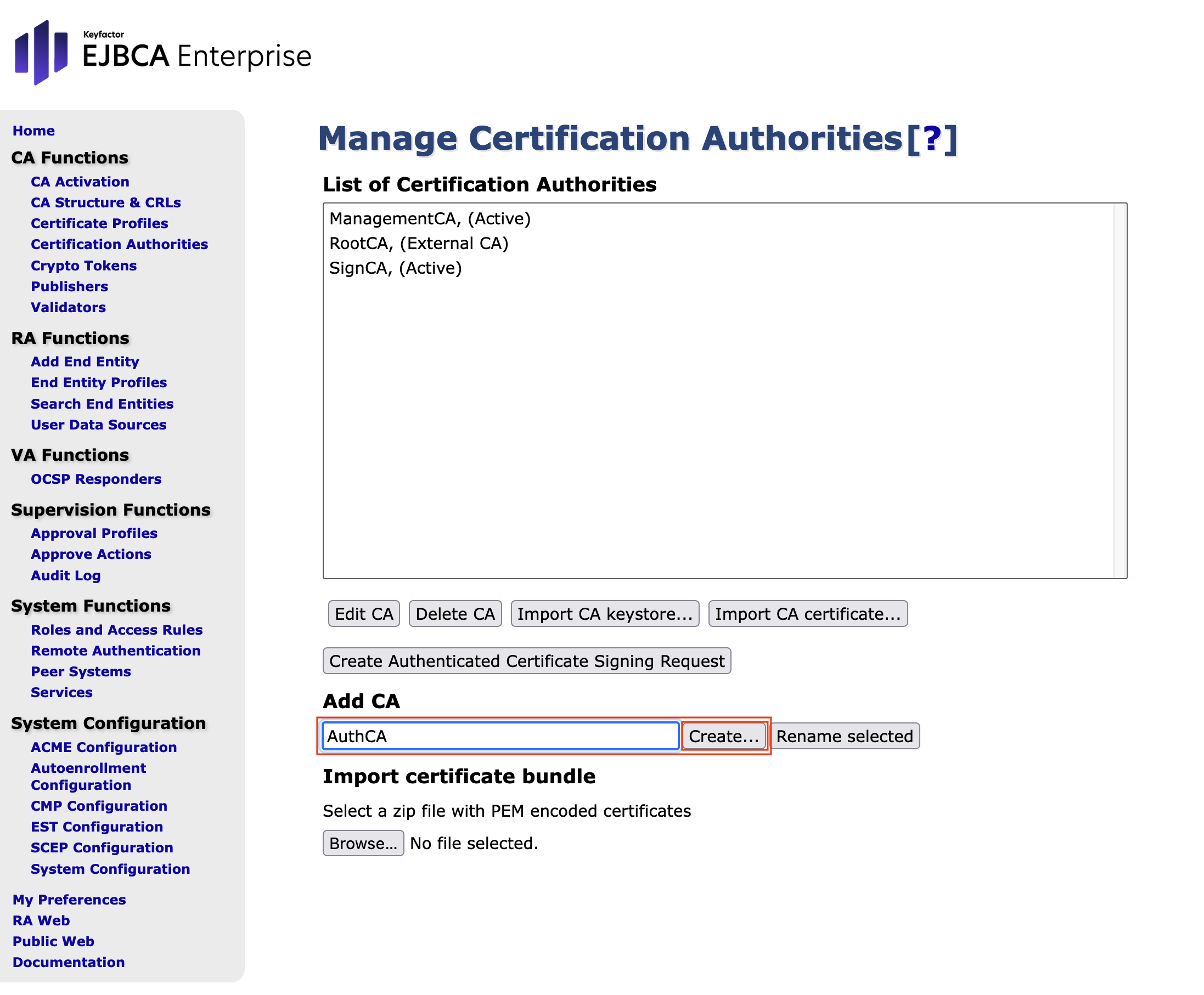Open the Audit Log link
Viewport: 1204px width, 995px height.
pyautogui.click(x=65, y=575)
